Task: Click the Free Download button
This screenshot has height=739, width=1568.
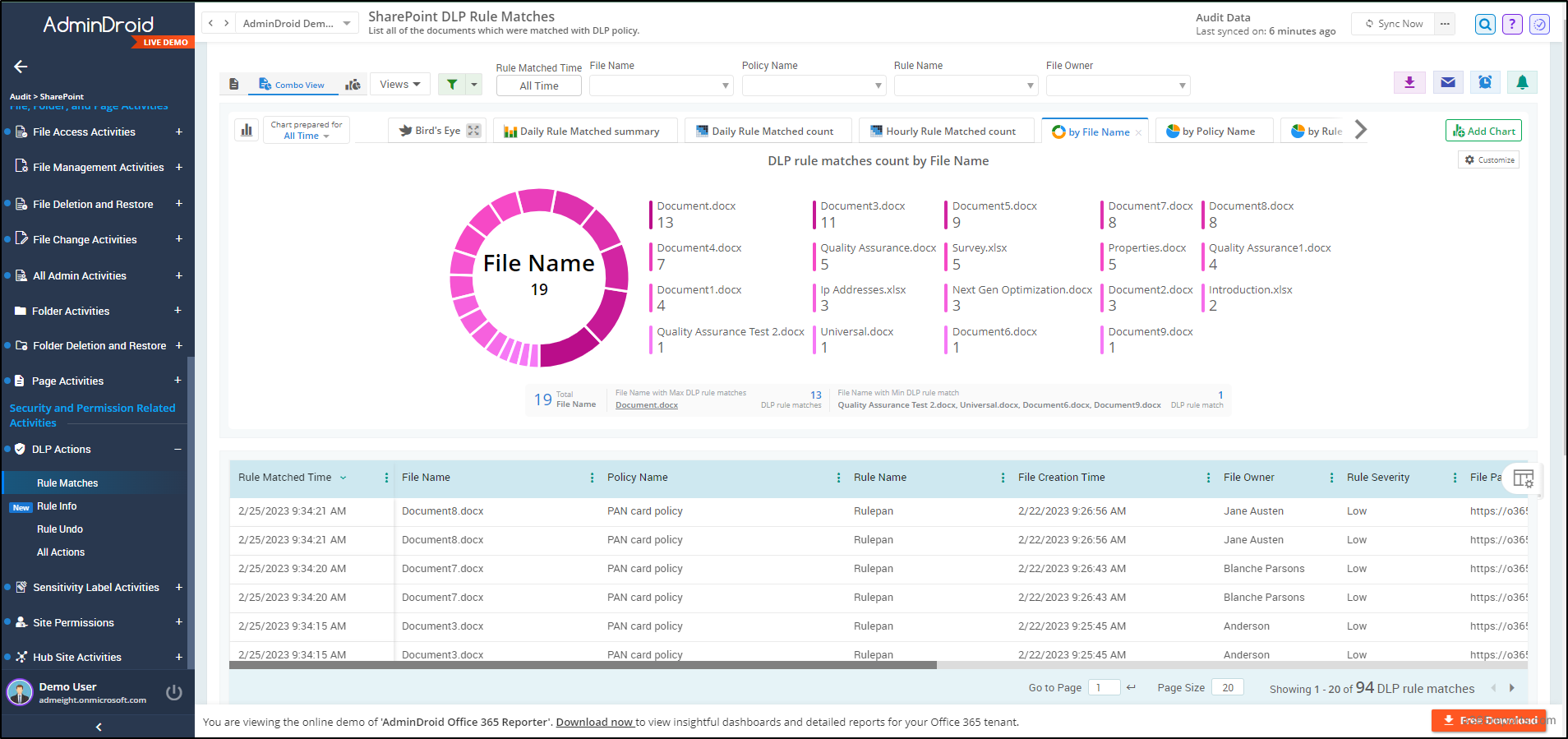Action: [x=1488, y=720]
